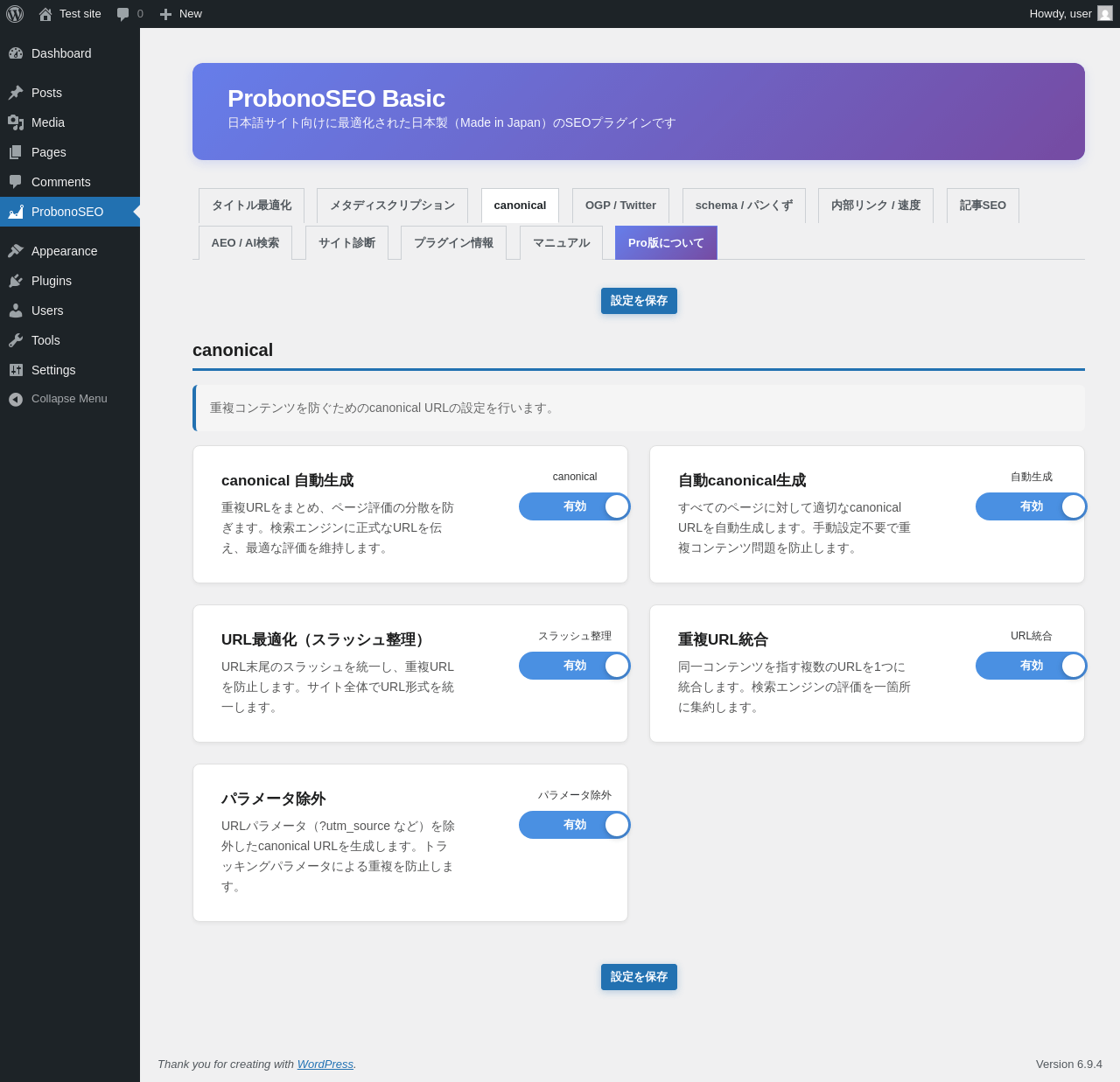Click the 重複コンテンツを防ぐための notice text
Screen dimensions: 1120x1082
point(384,408)
